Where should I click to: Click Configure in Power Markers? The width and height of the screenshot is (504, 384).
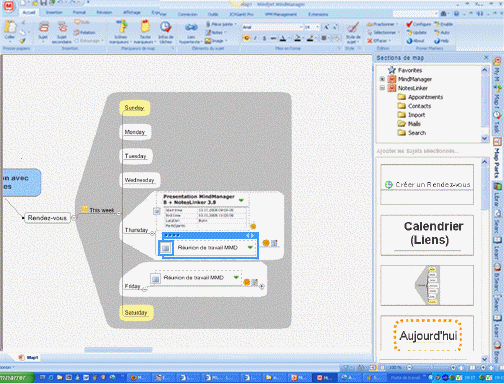tap(419, 24)
